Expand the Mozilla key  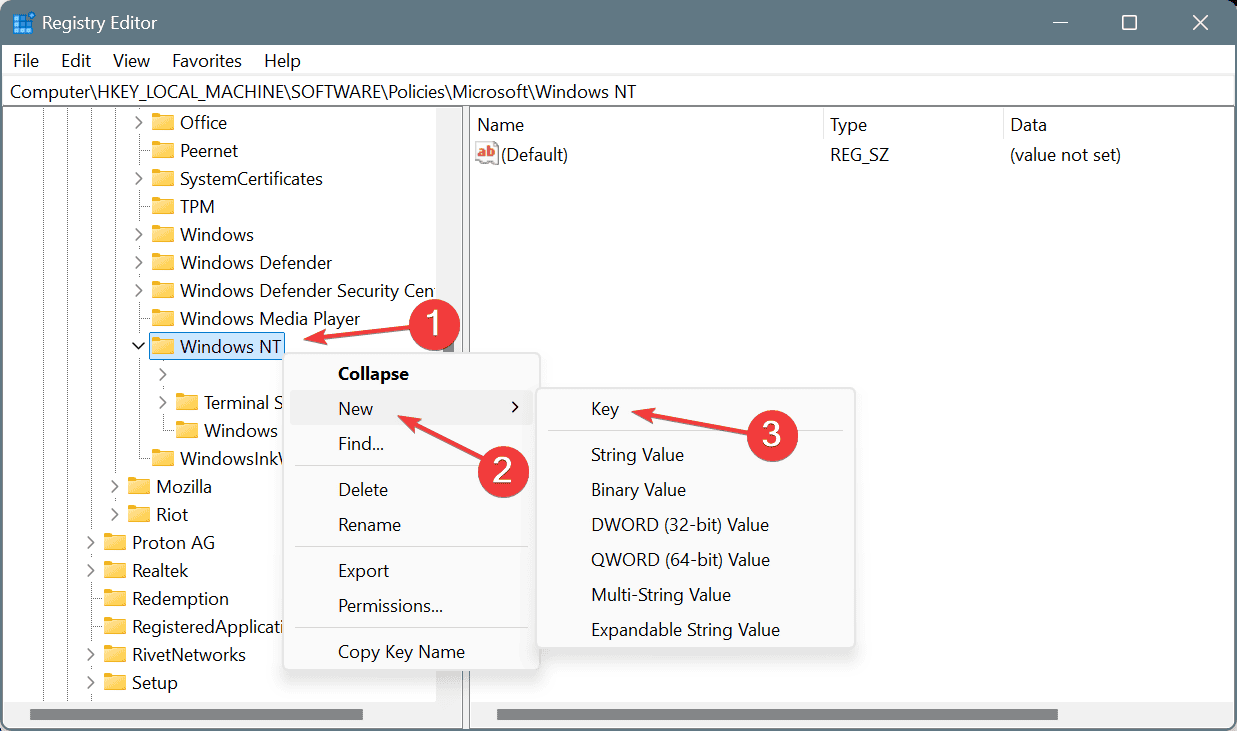pyautogui.click(x=114, y=486)
